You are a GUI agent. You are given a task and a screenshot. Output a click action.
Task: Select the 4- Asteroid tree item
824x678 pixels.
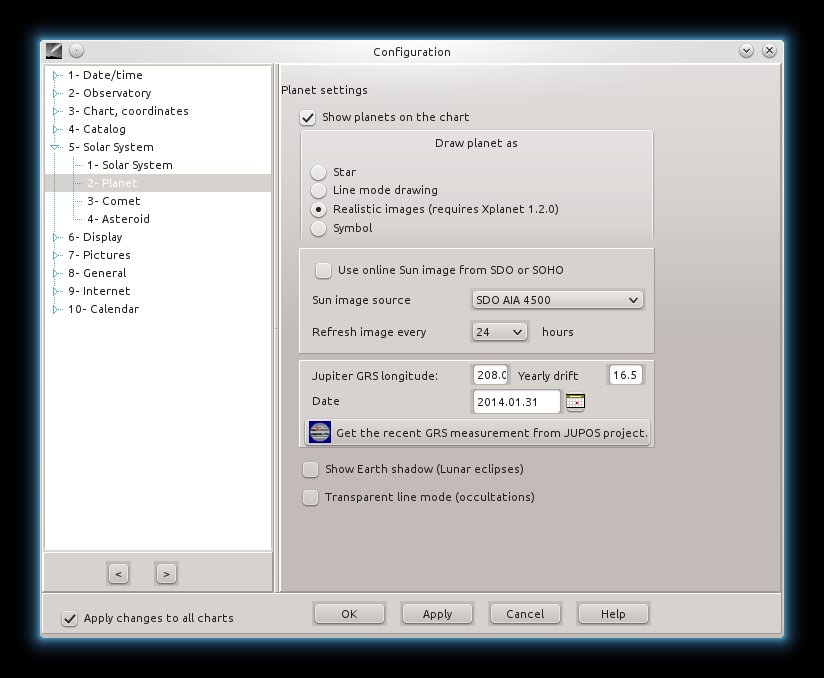click(x=118, y=219)
